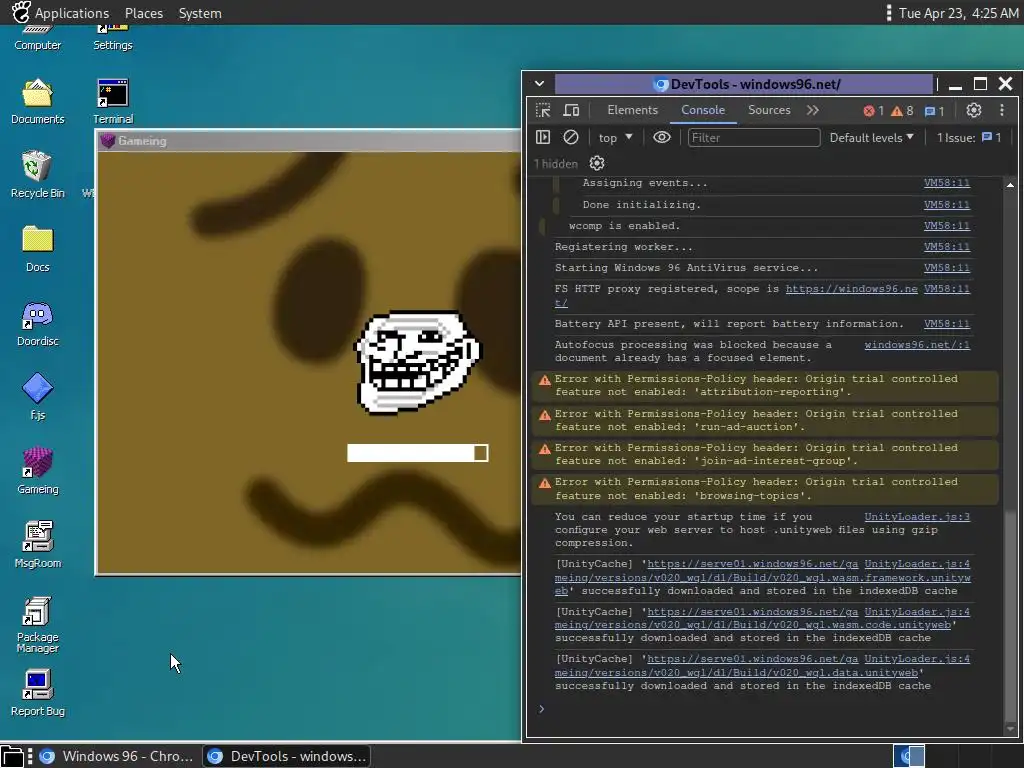Click the Gameing loading progress bar
This screenshot has width=1024, height=768.
(x=417, y=453)
